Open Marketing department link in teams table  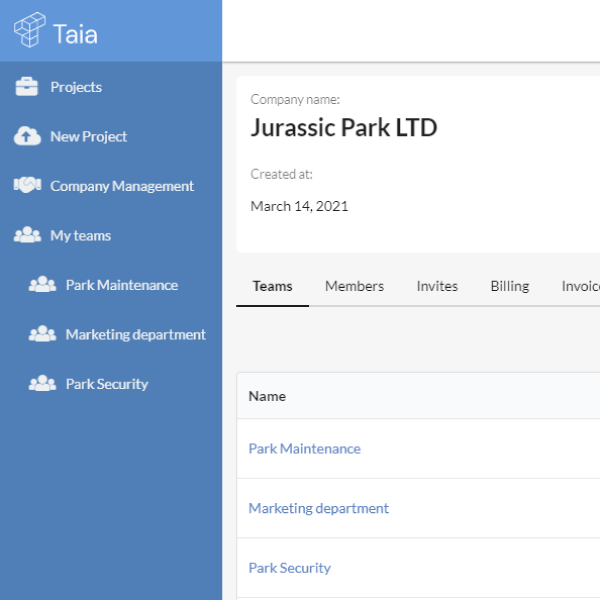(x=319, y=509)
